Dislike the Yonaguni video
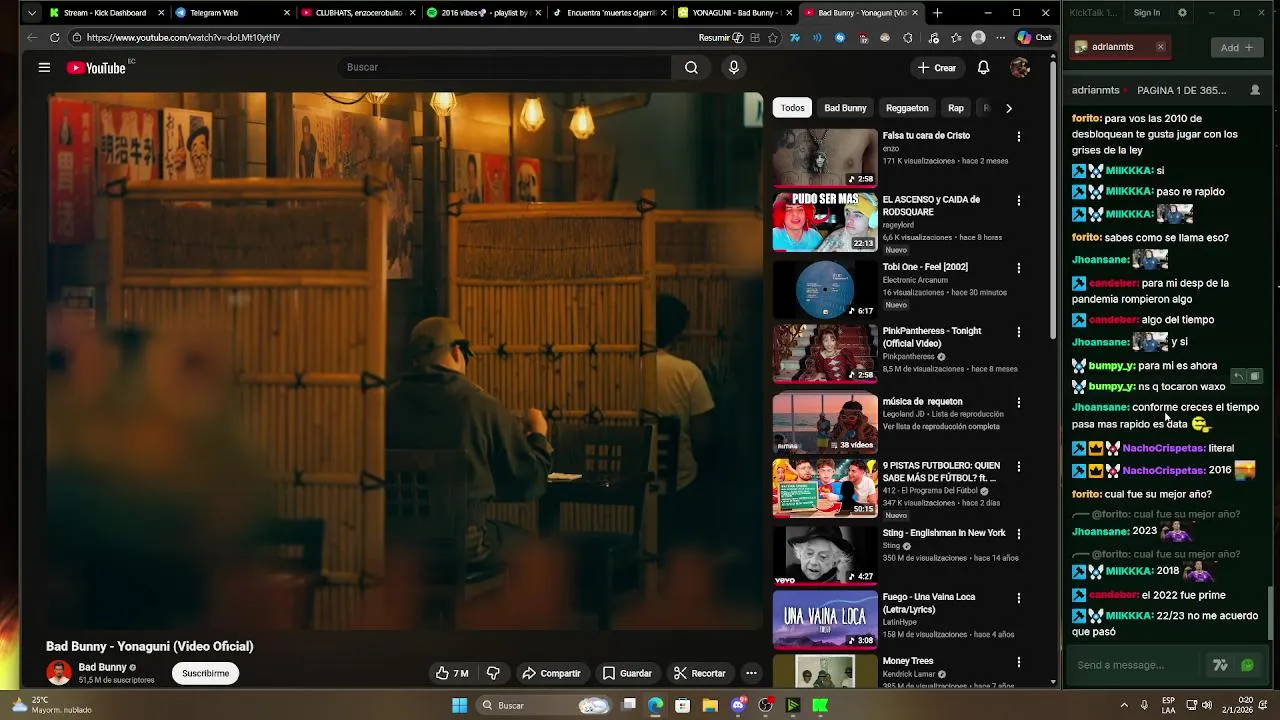Viewport: 1280px width, 720px height. [x=493, y=673]
